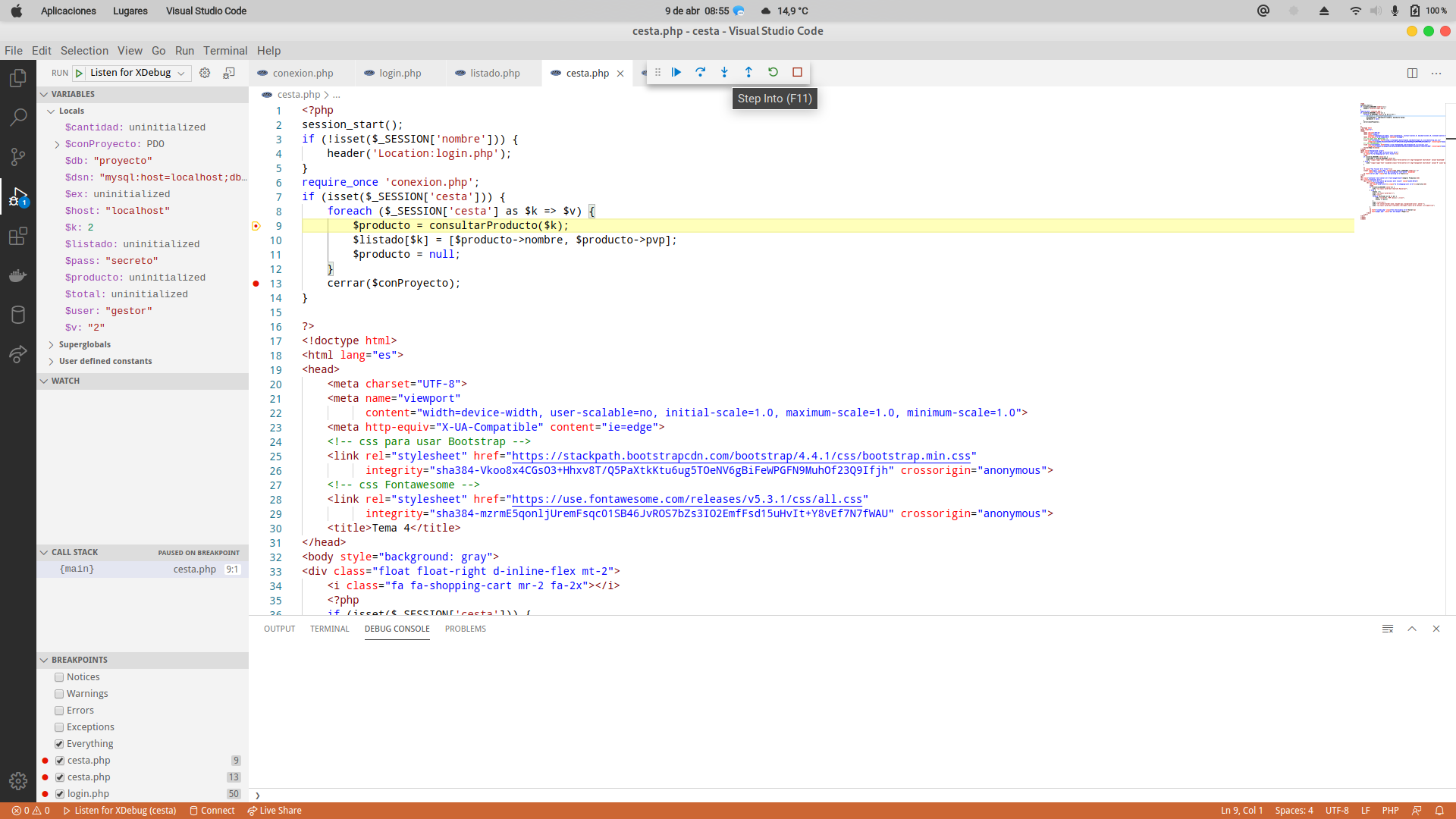Clear the debug console output
1456x819 pixels.
point(1388,629)
